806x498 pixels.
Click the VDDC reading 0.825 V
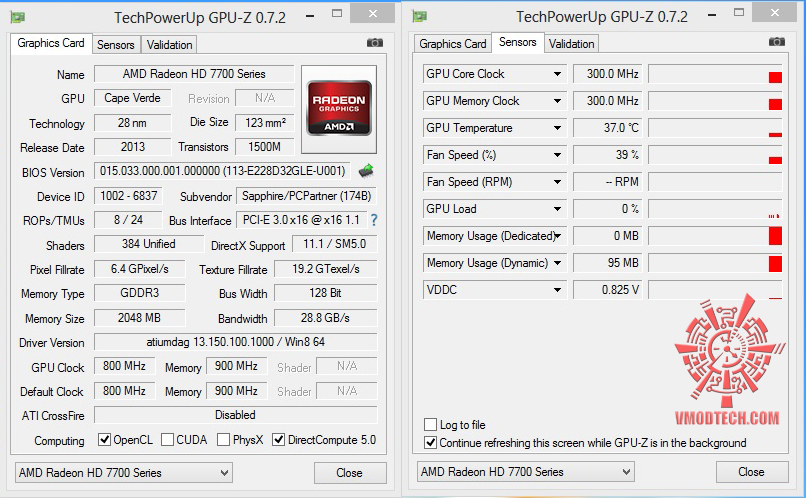(607, 290)
